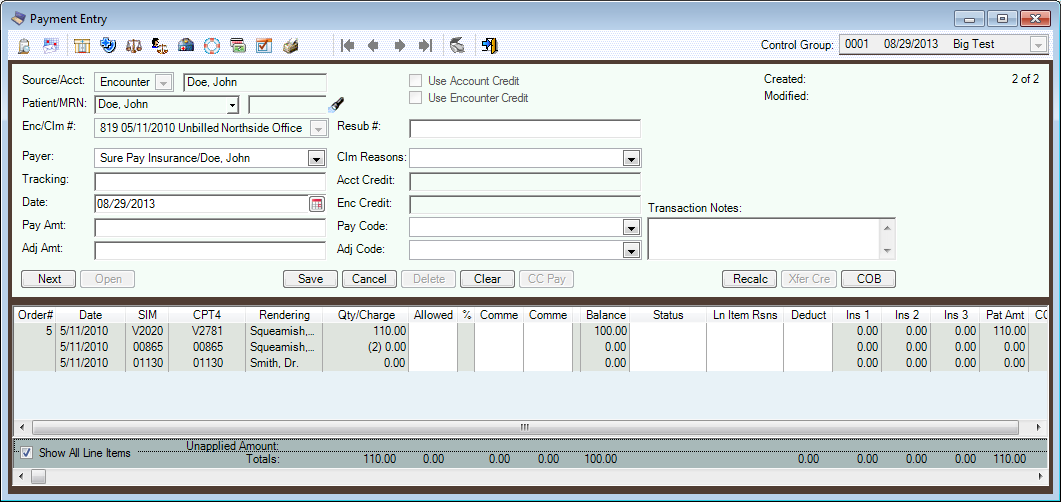Go to first record arrow
The image size is (1061, 502).
pyautogui.click(x=348, y=46)
